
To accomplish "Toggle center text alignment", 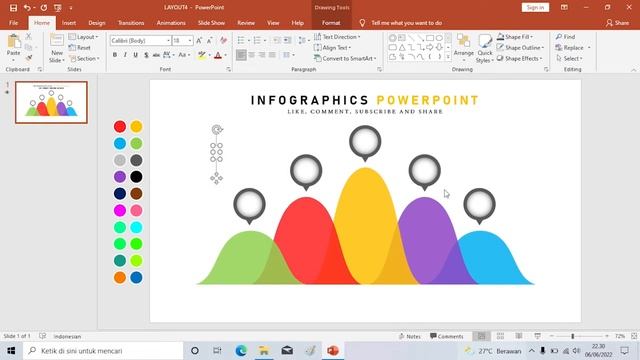I will (252, 55).
